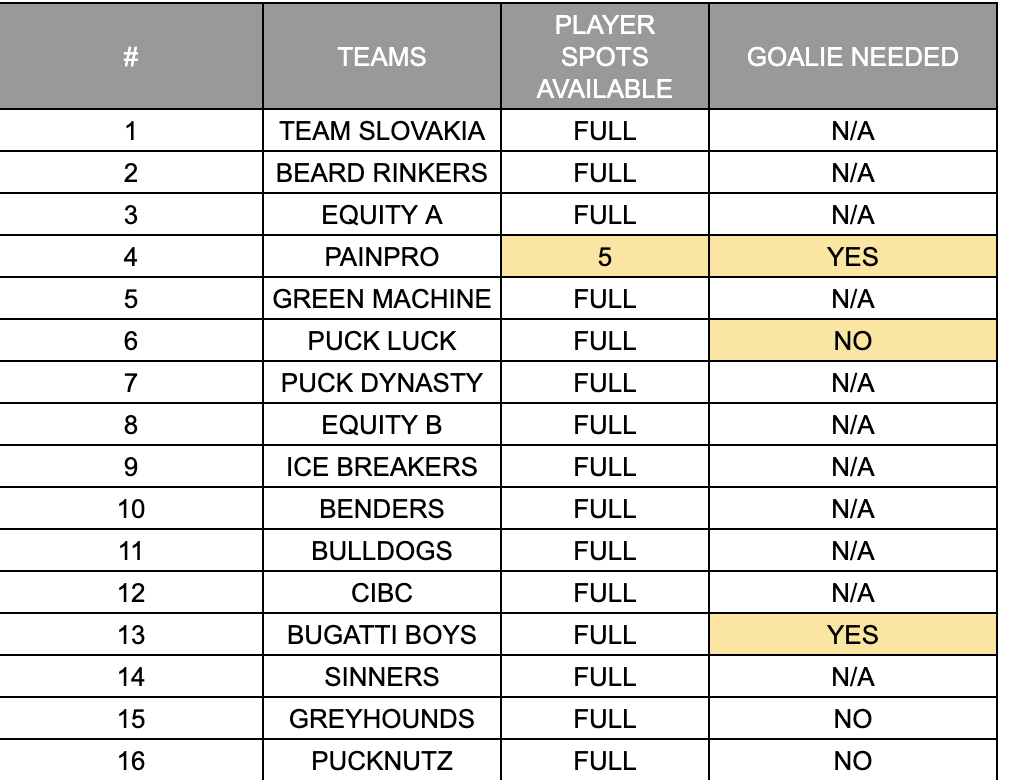The height and width of the screenshot is (780, 1010).
Task: Click the highlighted YES cell for BUGATTI BOYS
Action: (852, 635)
